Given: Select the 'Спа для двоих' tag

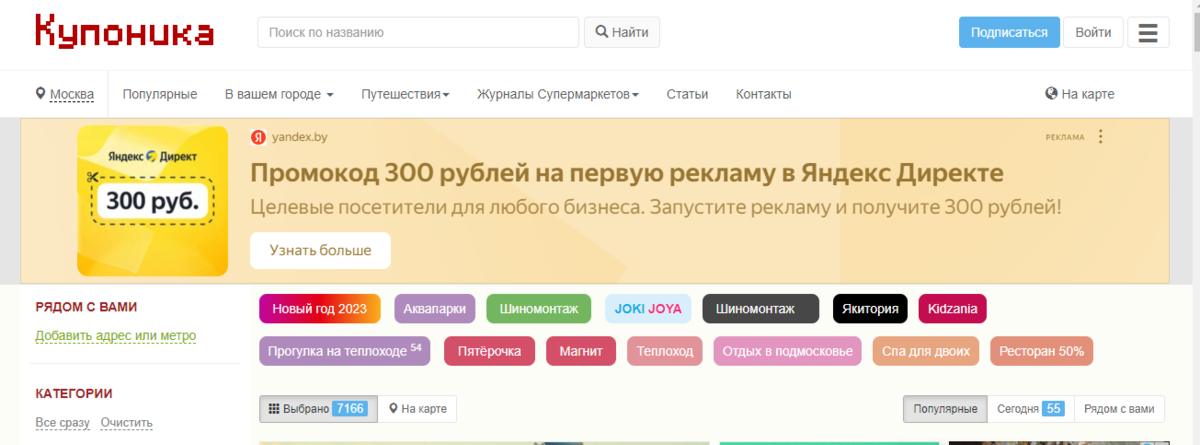Looking at the screenshot, I should point(924,352).
